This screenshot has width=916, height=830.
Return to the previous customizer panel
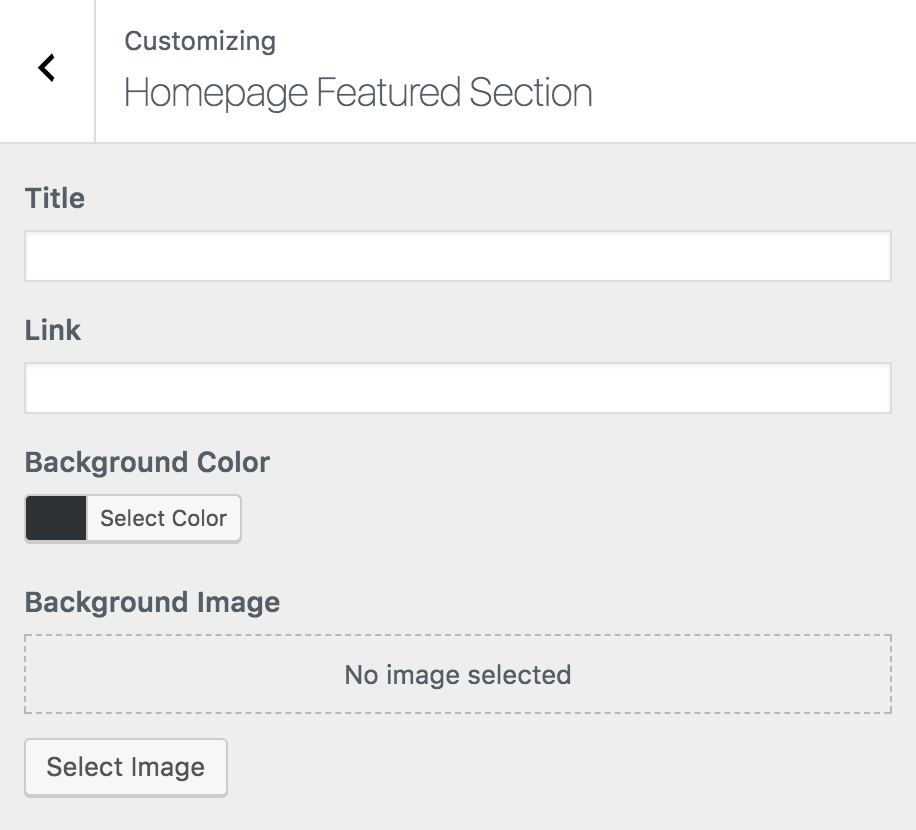click(47, 68)
